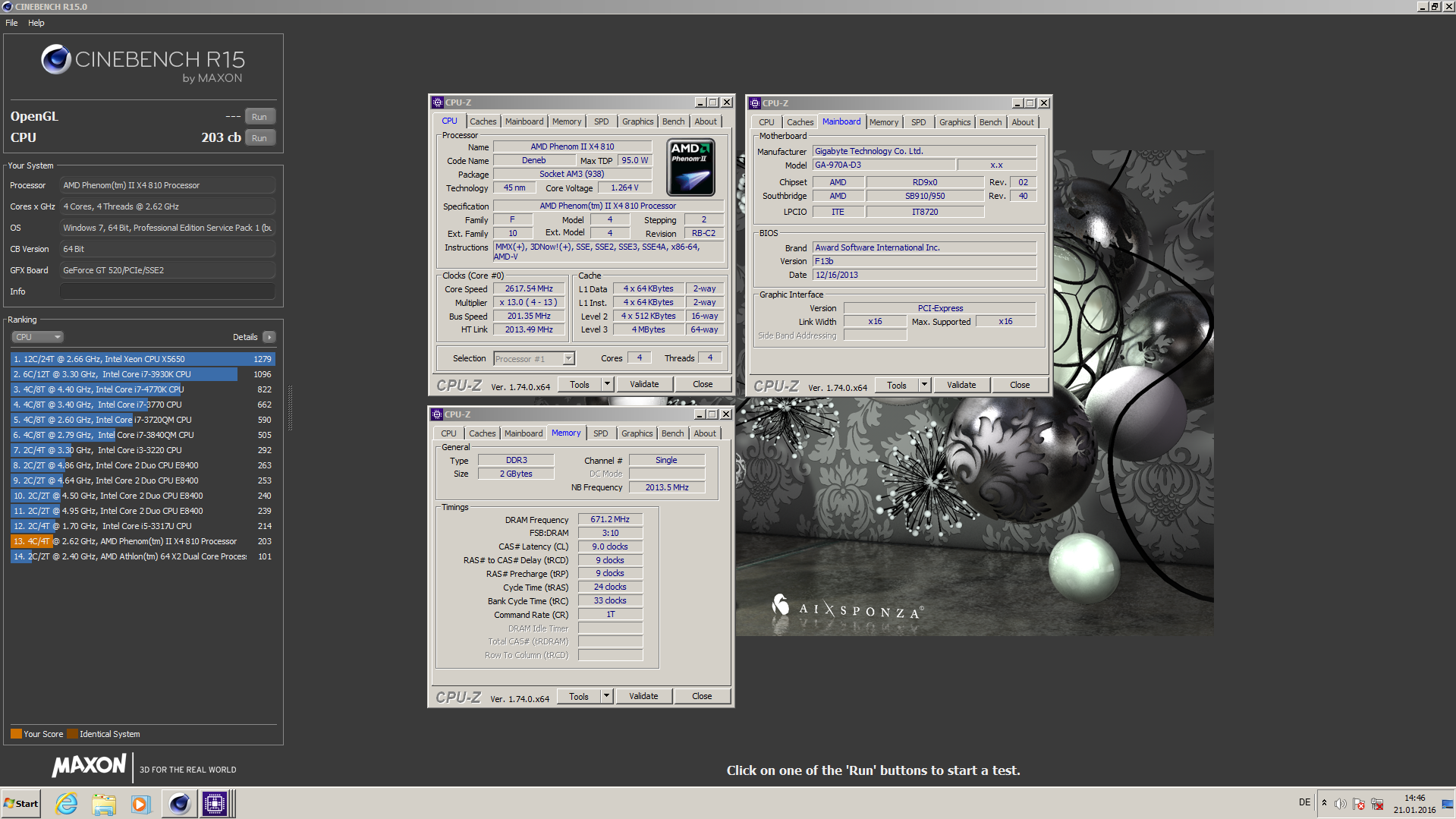Open CPU tab in Mainboard window
Image resolution: width=1456 pixels, height=819 pixels.
[766, 122]
